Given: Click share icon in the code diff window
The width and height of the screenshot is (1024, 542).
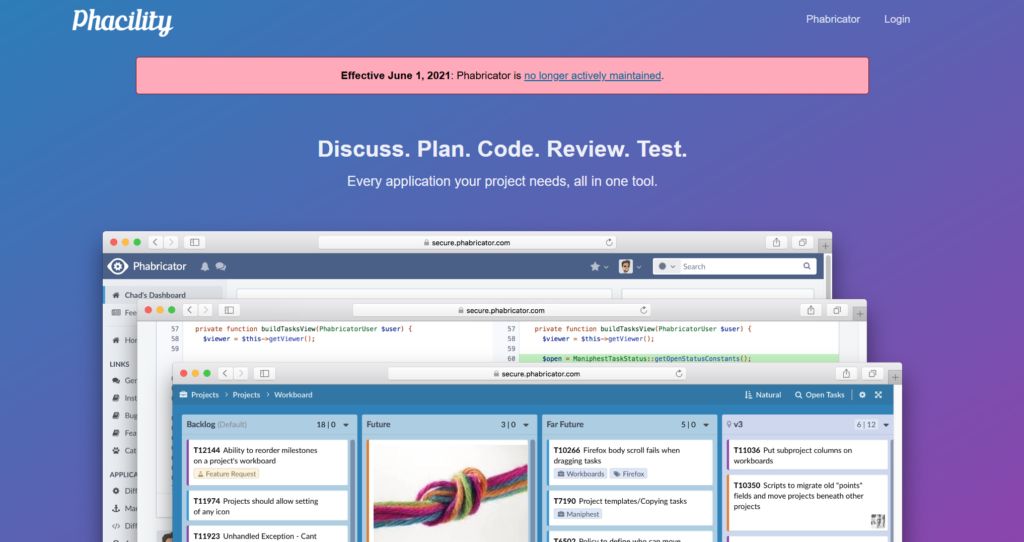Looking at the screenshot, I should point(811,310).
